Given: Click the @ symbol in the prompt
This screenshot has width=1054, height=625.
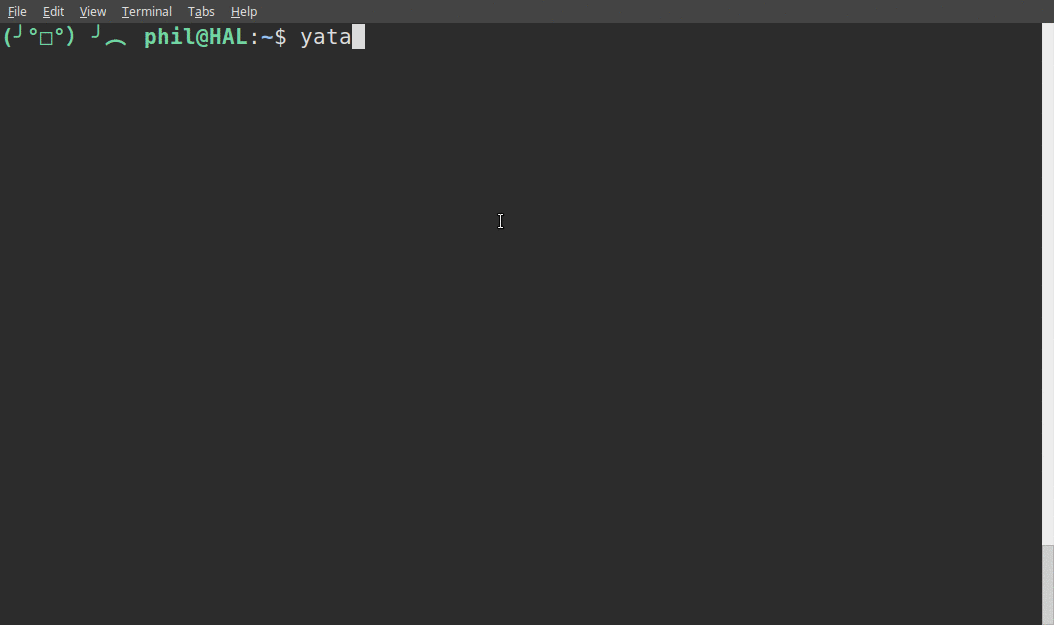Looking at the screenshot, I should (x=202, y=37).
